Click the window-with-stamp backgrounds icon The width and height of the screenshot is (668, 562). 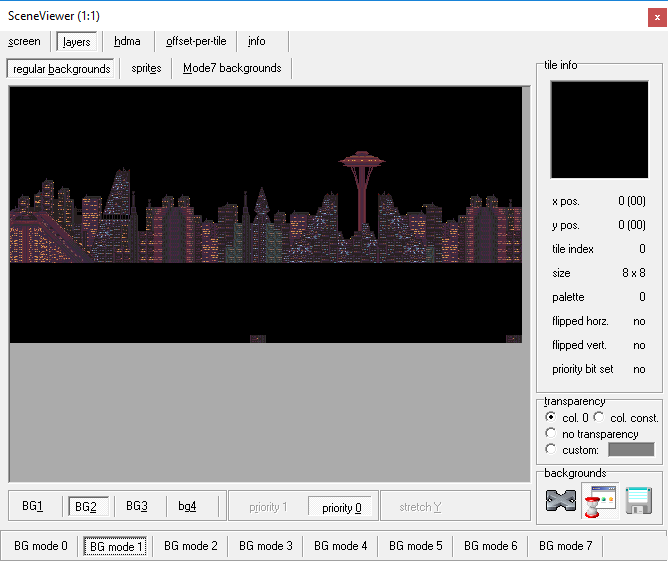click(x=600, y=501)
